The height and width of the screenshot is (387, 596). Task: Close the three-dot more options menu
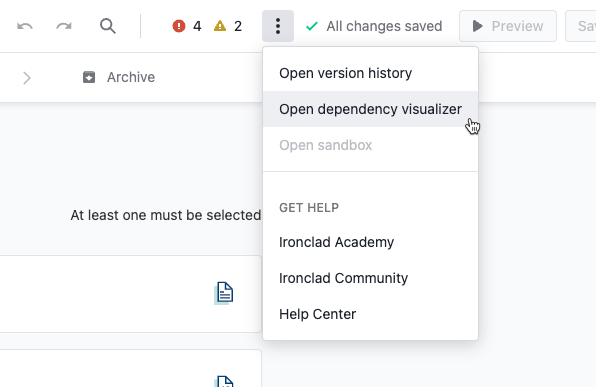tap(278, 26)
